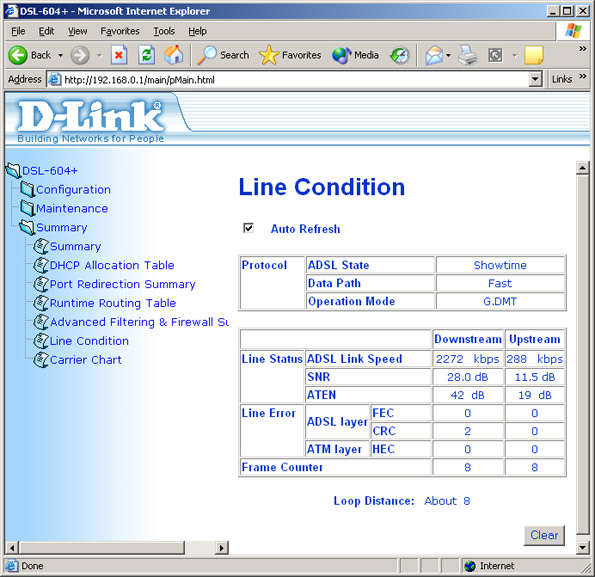The width and height of the screenshot is (595, 577).
Task: Open the Port Redirection Summary link
Action: (x=123, y=284)
